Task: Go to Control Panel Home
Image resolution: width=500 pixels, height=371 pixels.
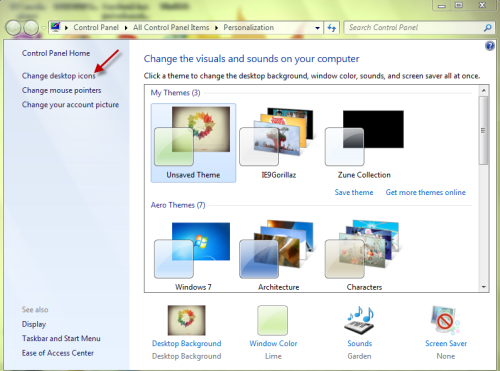Action: (x=56, y=53)
